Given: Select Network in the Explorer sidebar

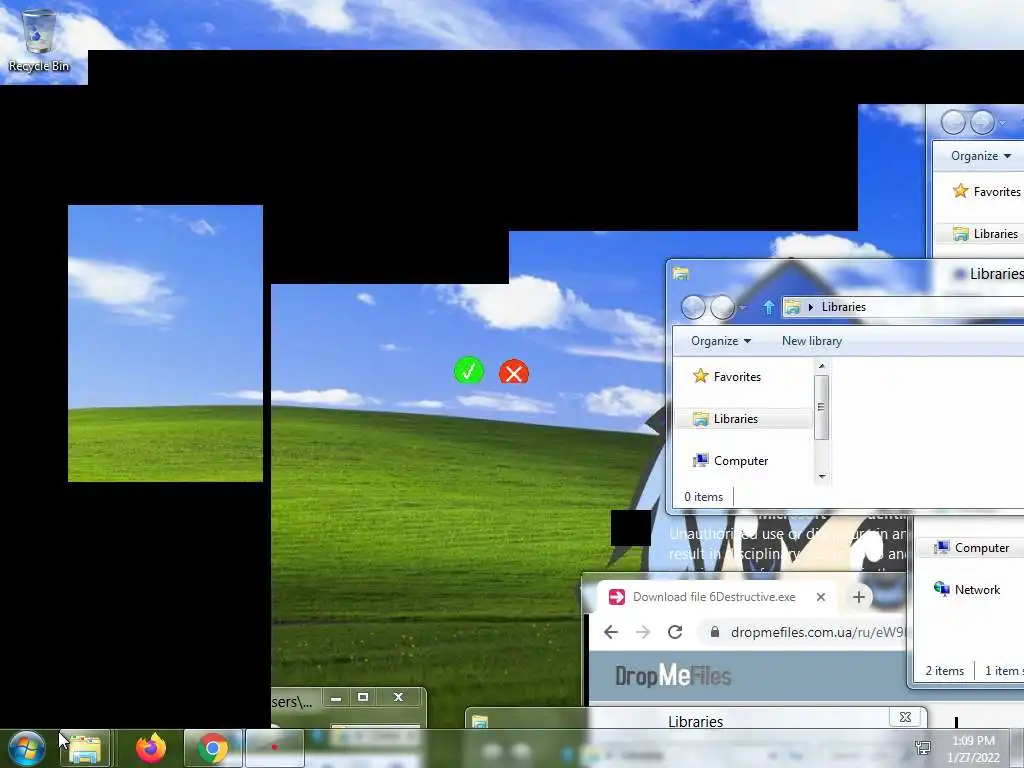Looking at the screenshot, I should [967, 590].
